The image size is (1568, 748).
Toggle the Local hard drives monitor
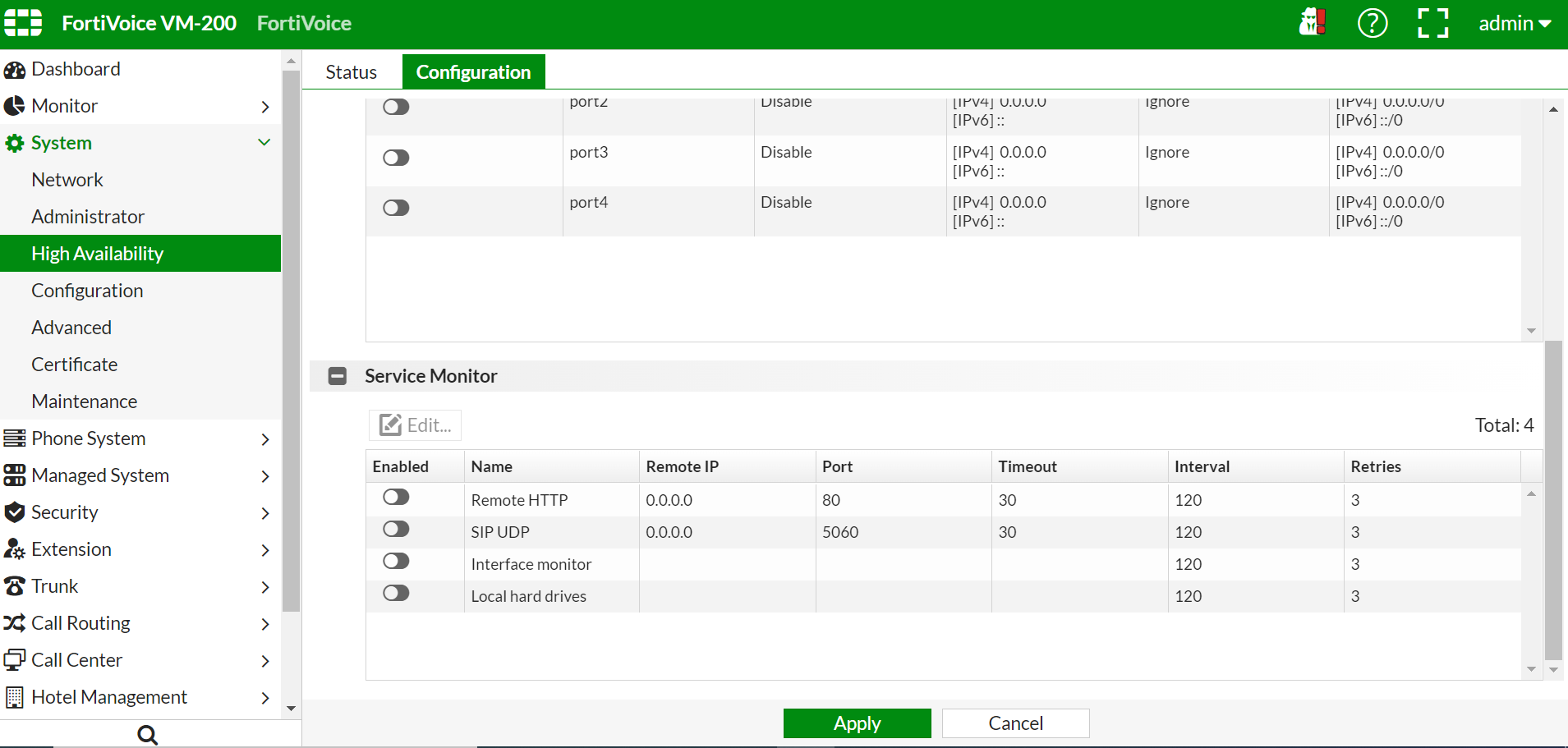[x=395, y=592]
